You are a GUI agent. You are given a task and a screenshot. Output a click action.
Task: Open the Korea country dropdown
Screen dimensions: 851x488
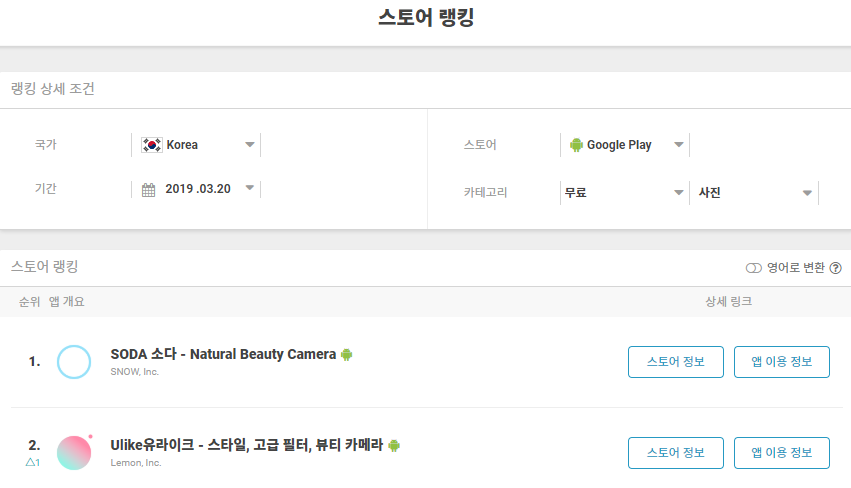point(196,145)
